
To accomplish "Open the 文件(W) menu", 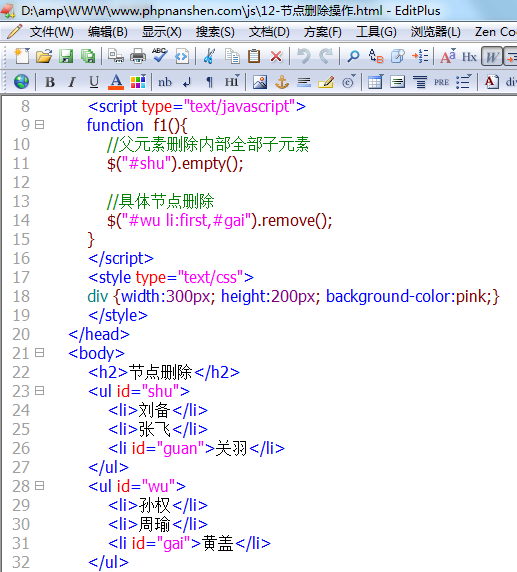I will [x=51, y=32].
